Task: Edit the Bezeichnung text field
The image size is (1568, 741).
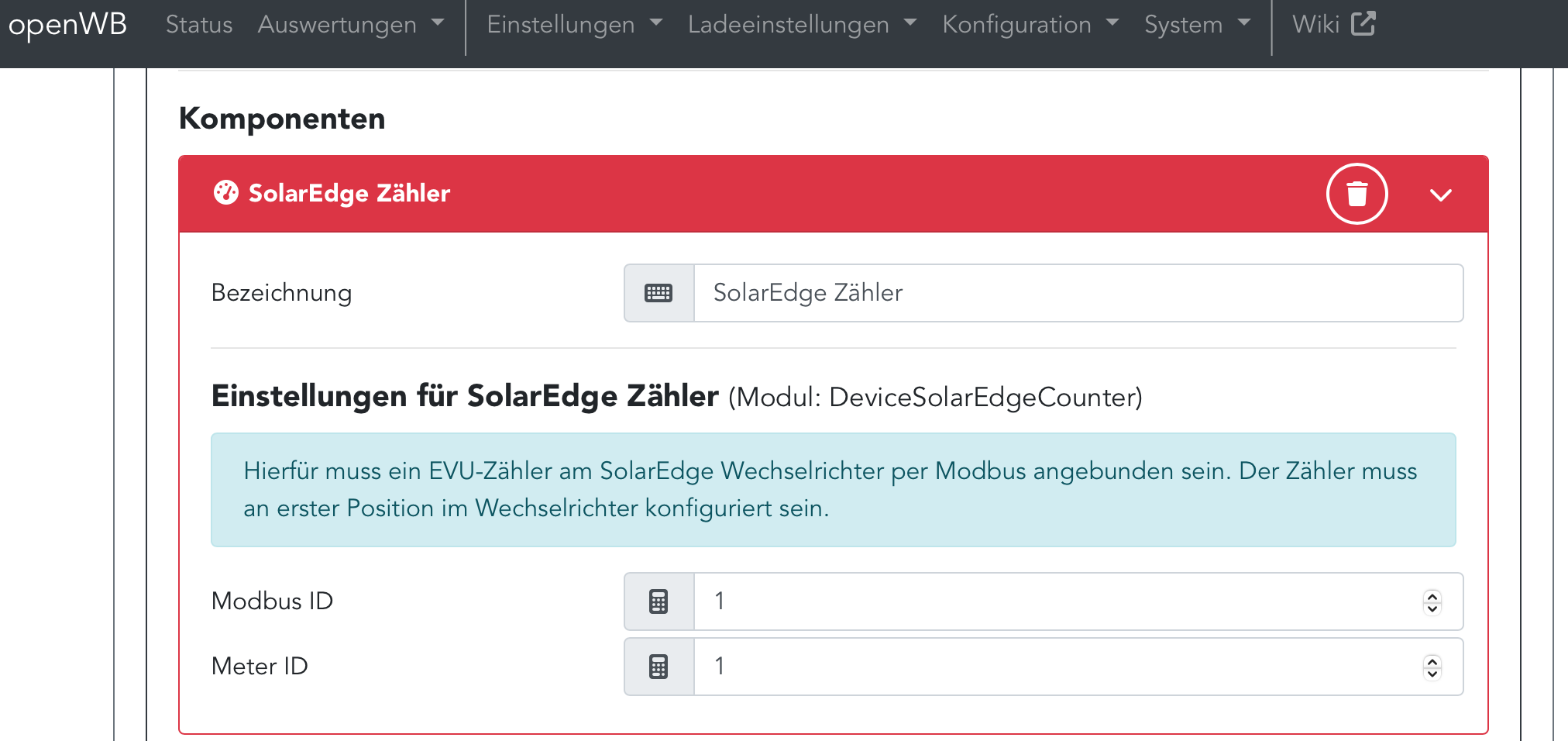Action: coord(1078,293)
